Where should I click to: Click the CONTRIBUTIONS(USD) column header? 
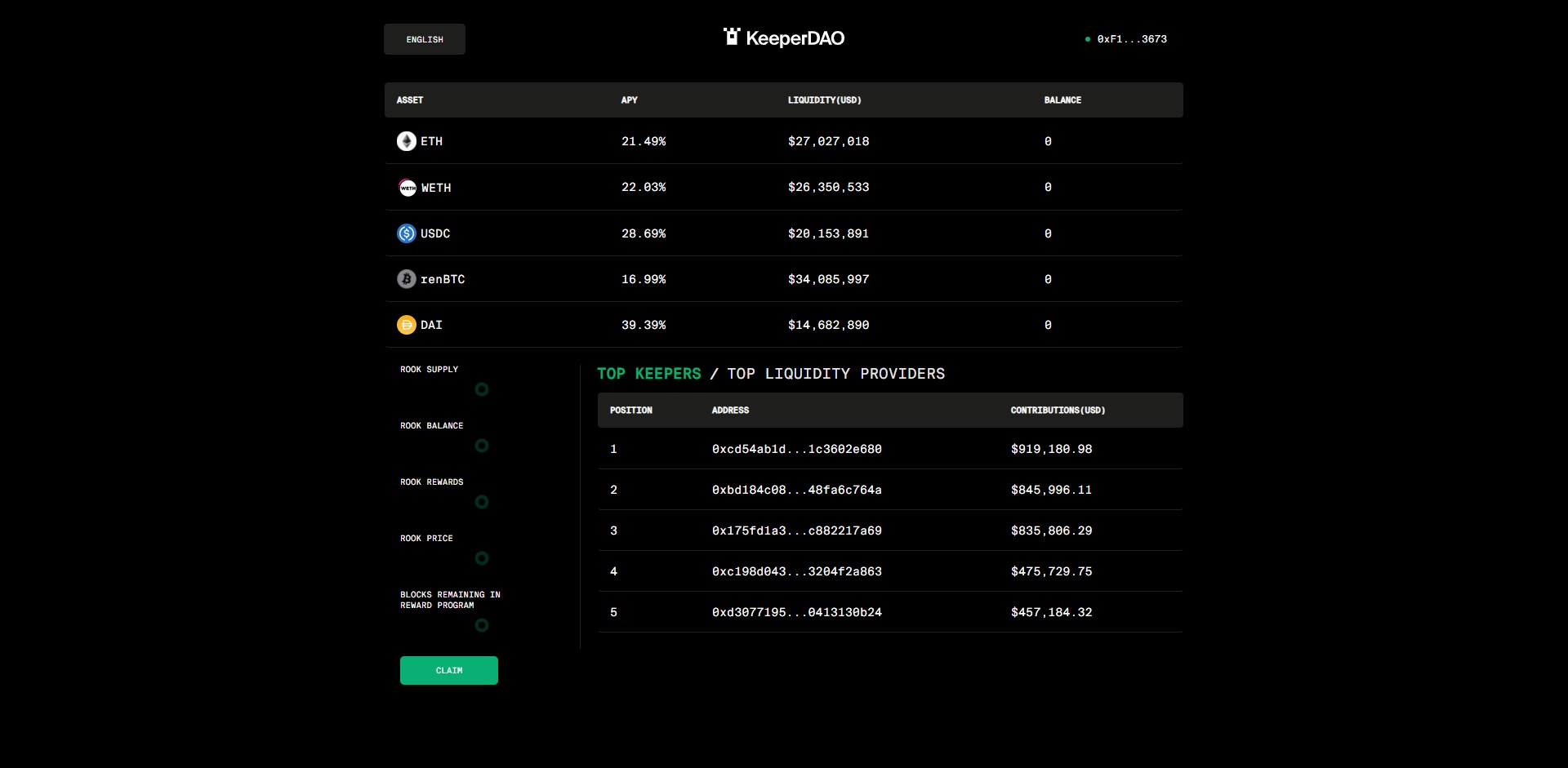(1058, 411)
